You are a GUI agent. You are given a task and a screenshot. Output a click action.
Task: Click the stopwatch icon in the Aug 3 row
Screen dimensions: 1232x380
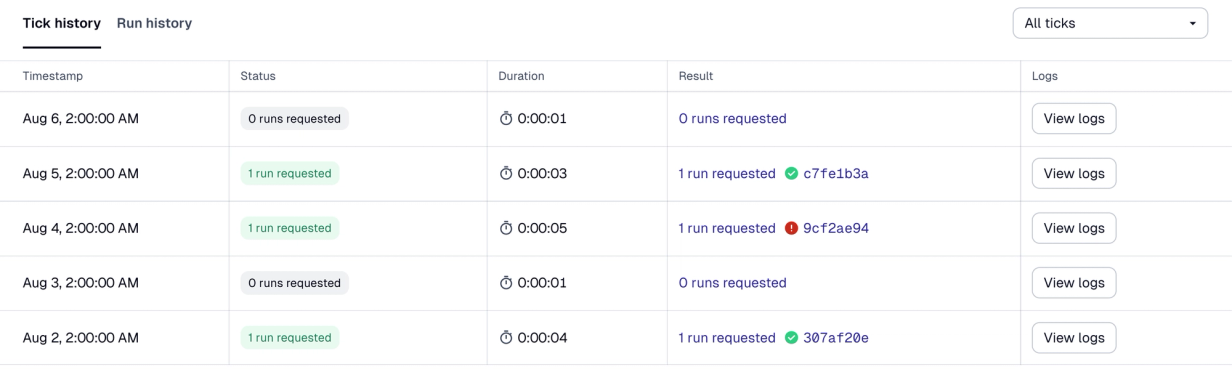506,283
